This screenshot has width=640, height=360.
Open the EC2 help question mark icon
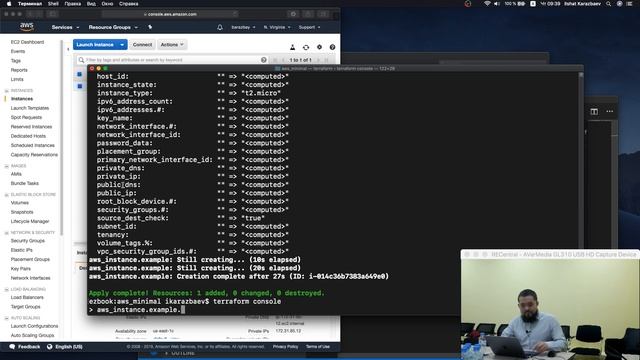point(332,47)
